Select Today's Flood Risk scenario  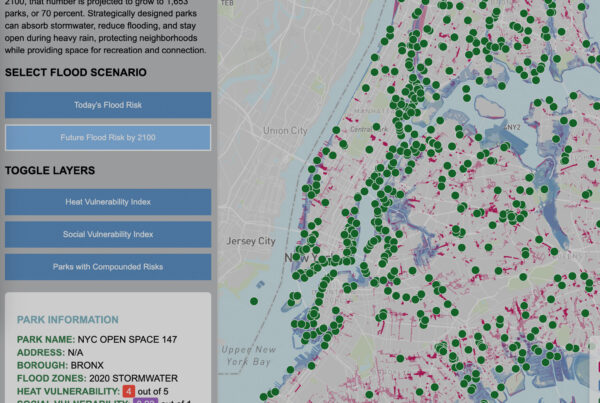coord(108,105)
